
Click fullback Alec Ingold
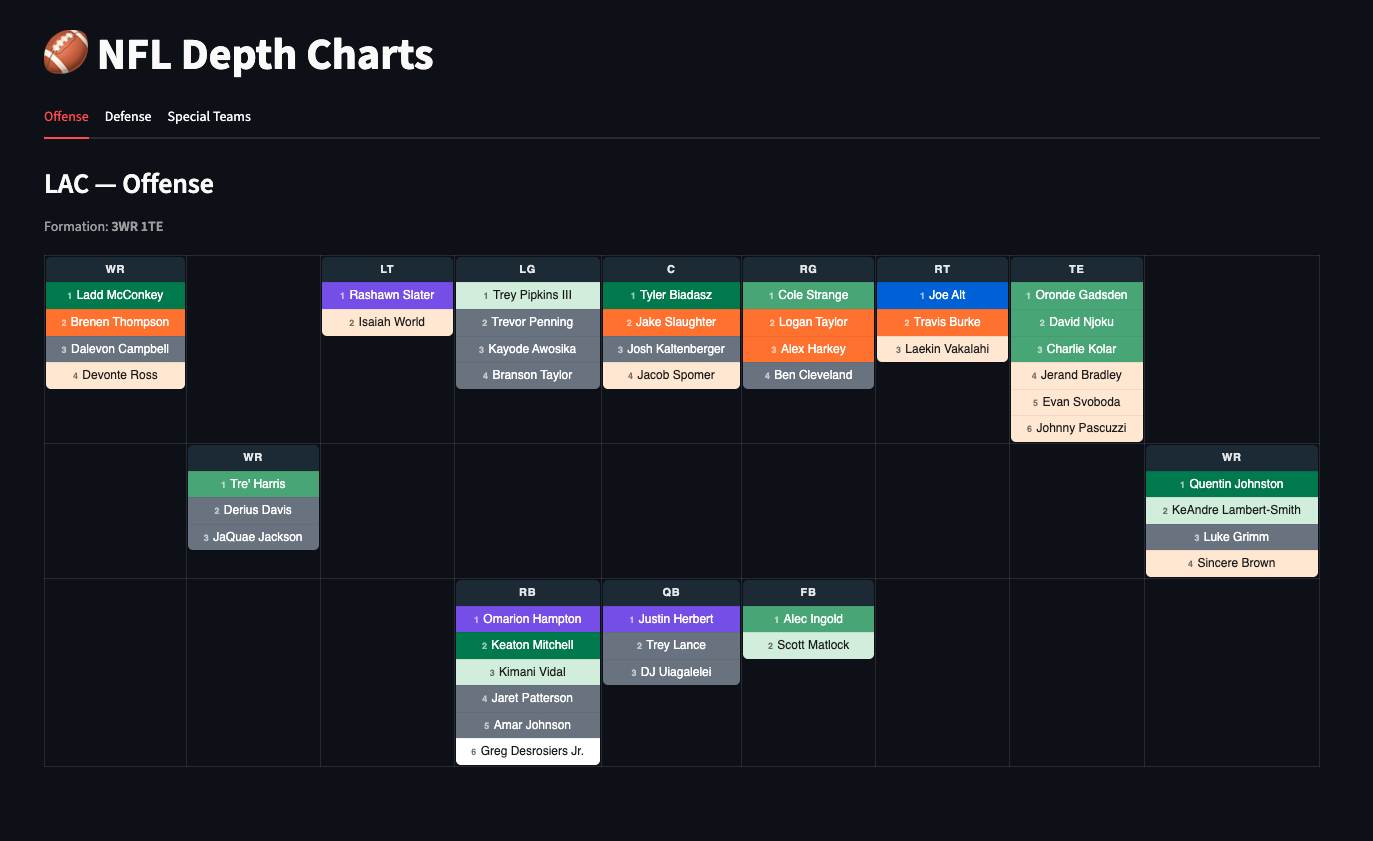[x=808, y=619]
